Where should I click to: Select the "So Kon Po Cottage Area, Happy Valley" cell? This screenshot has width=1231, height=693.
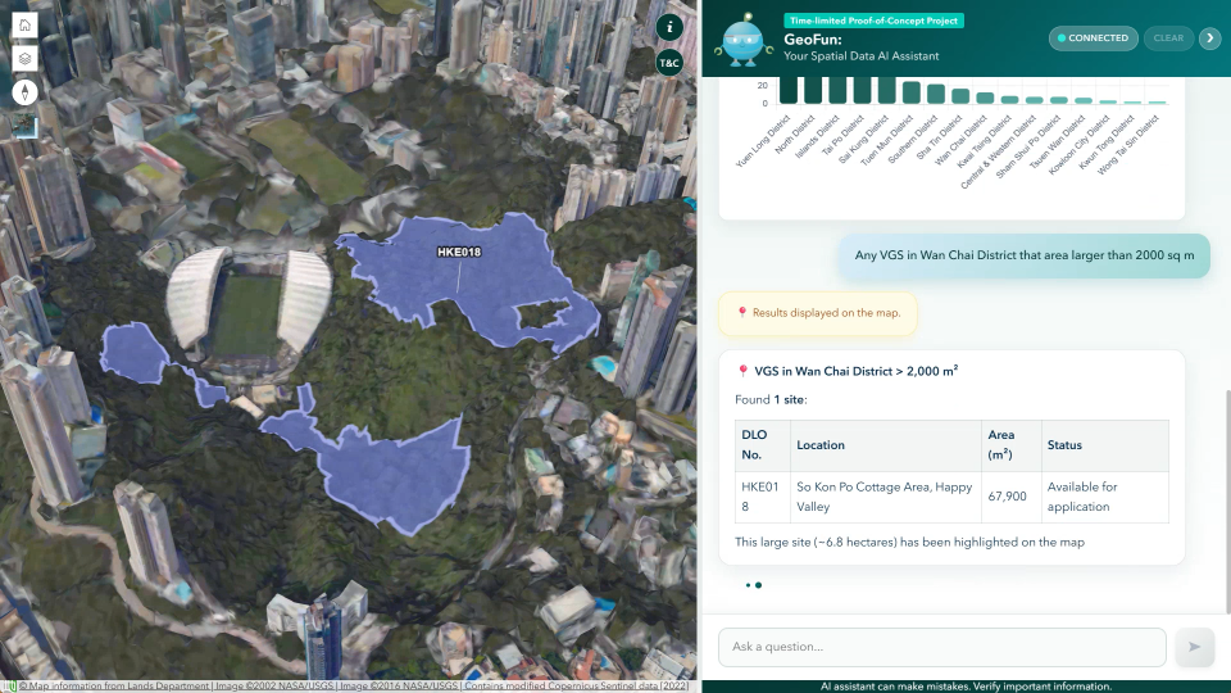pyautogui.click(x=884, y=497)
